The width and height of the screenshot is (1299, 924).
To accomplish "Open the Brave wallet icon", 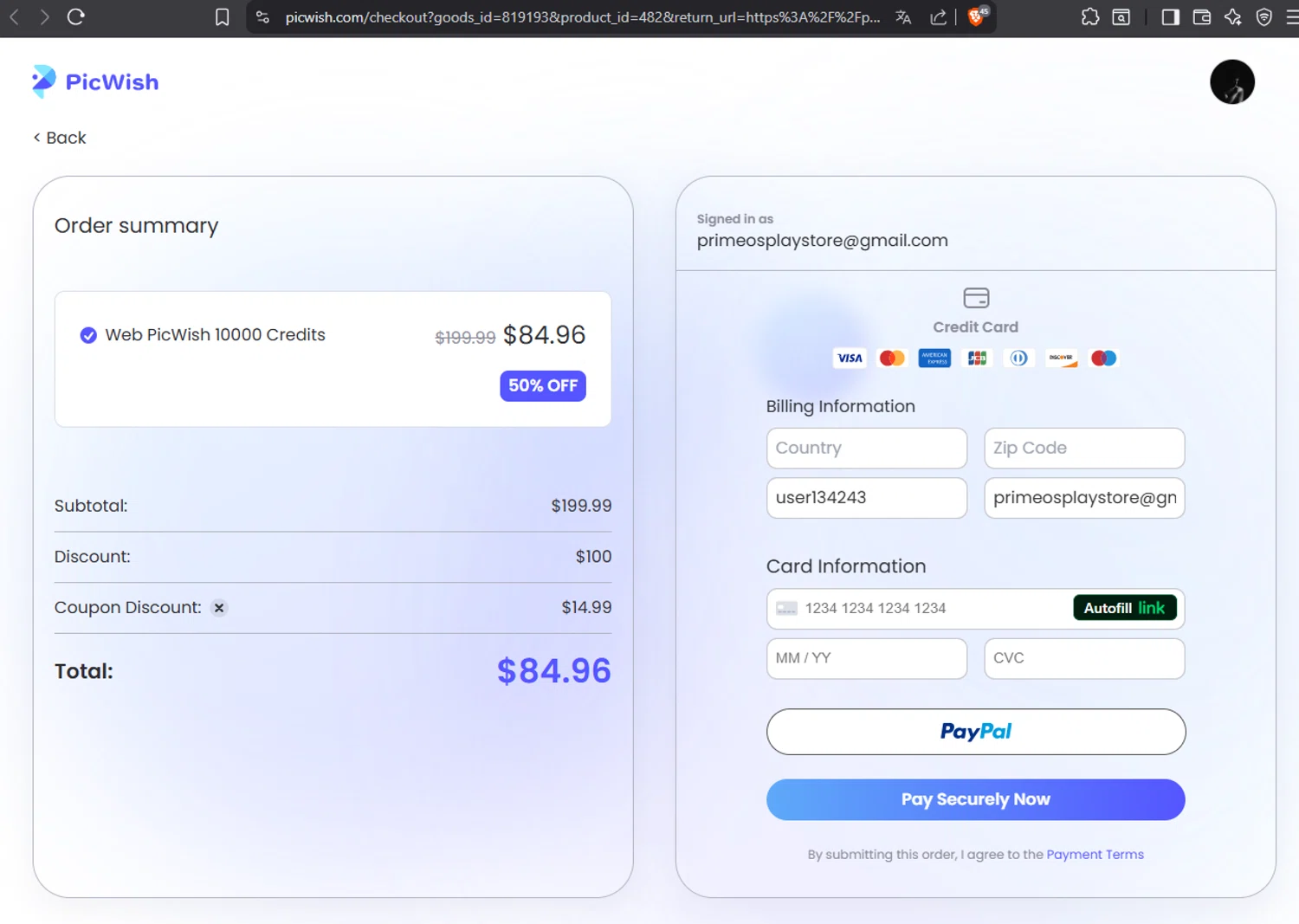I will [x=1201, y=17].
